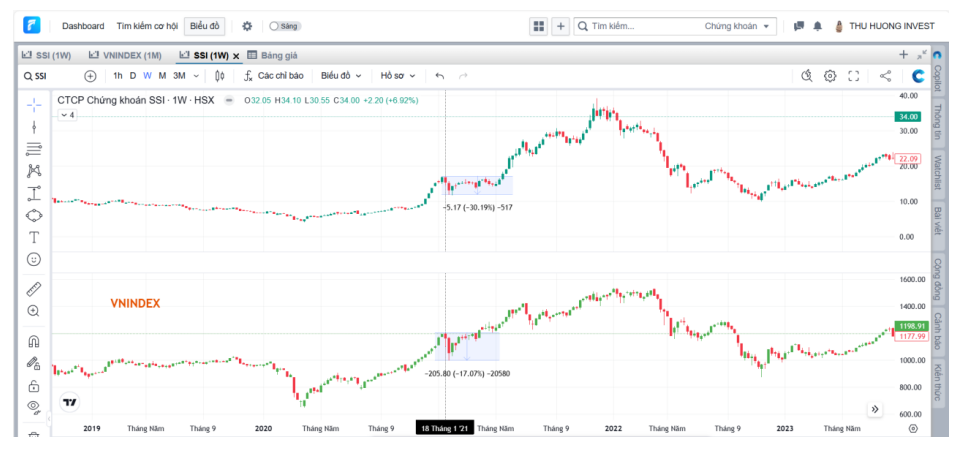Switch to the first SSI (1W) tab
The image size is (968, 461).
(47, 55)
